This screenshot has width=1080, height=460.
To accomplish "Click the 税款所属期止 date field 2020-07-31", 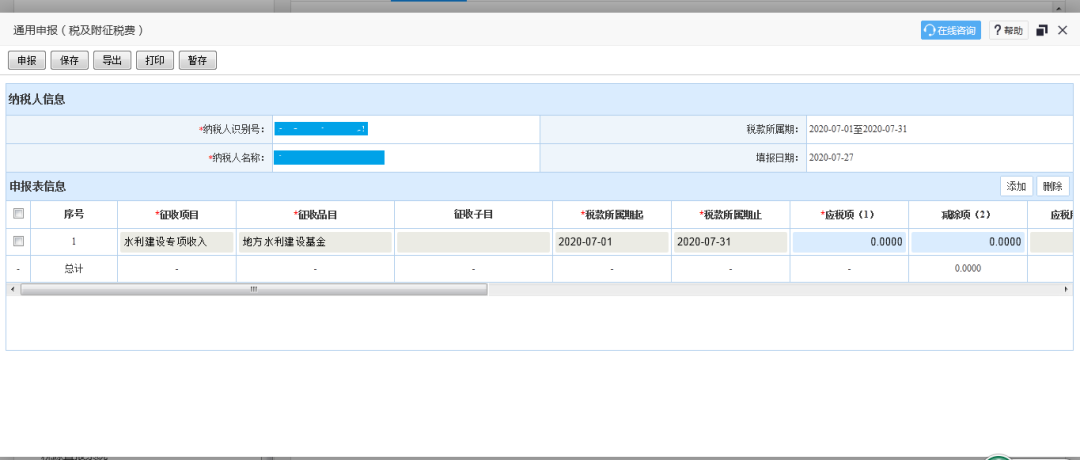I will 730,242.
